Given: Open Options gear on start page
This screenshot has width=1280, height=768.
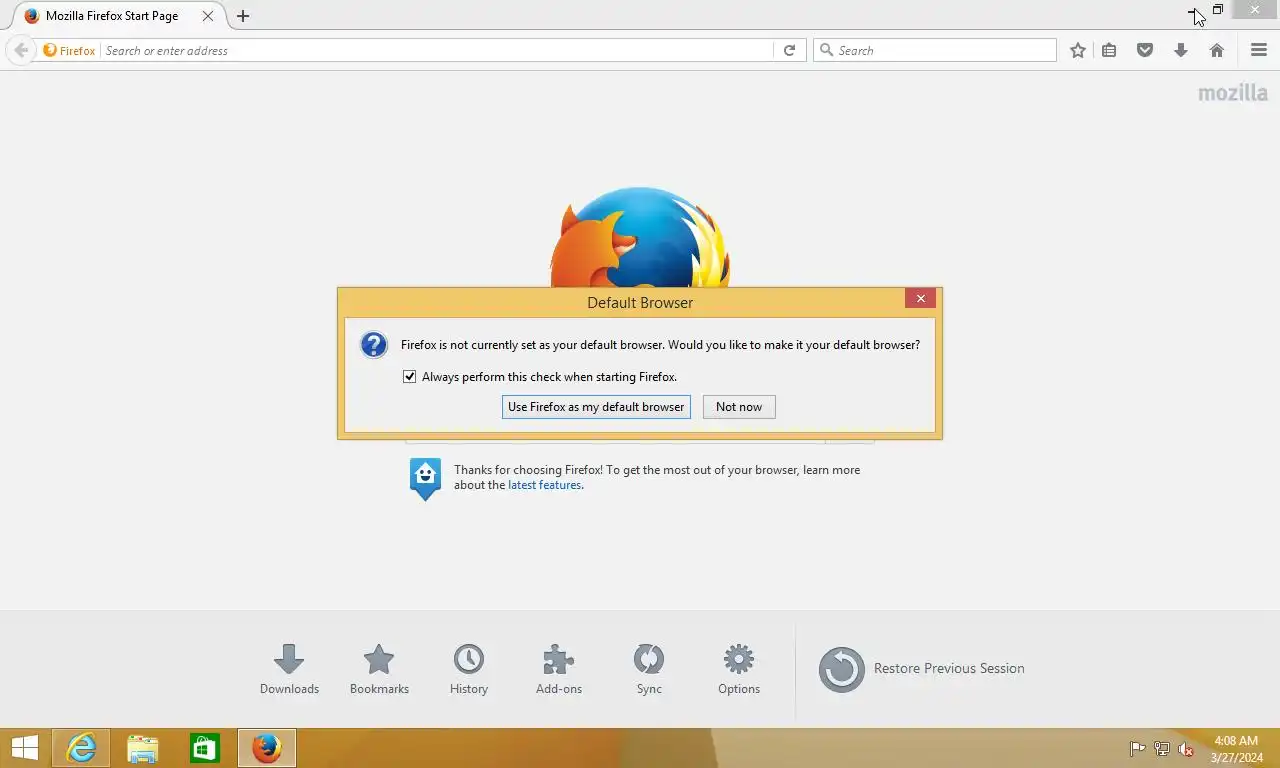Looking at the screenshot, I should point(739,669).
